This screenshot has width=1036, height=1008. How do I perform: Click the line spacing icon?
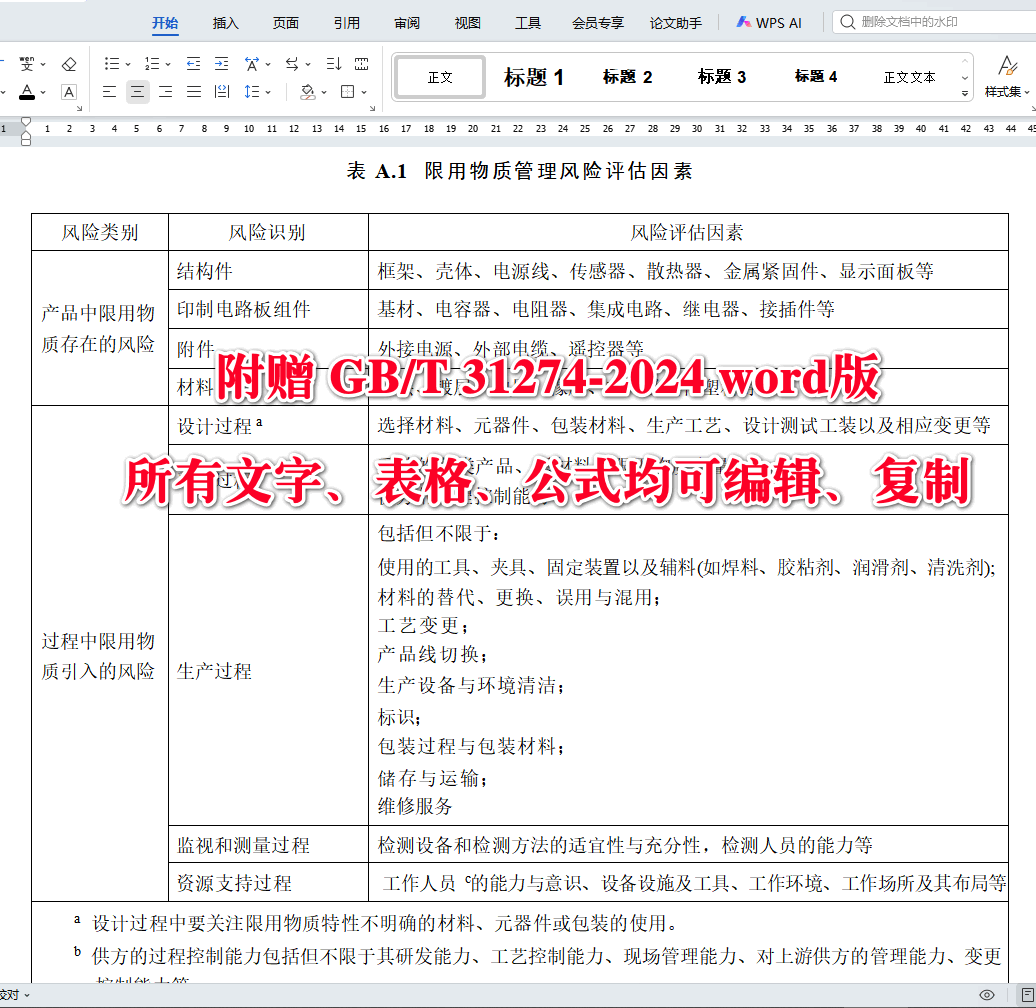coord(252,92)
